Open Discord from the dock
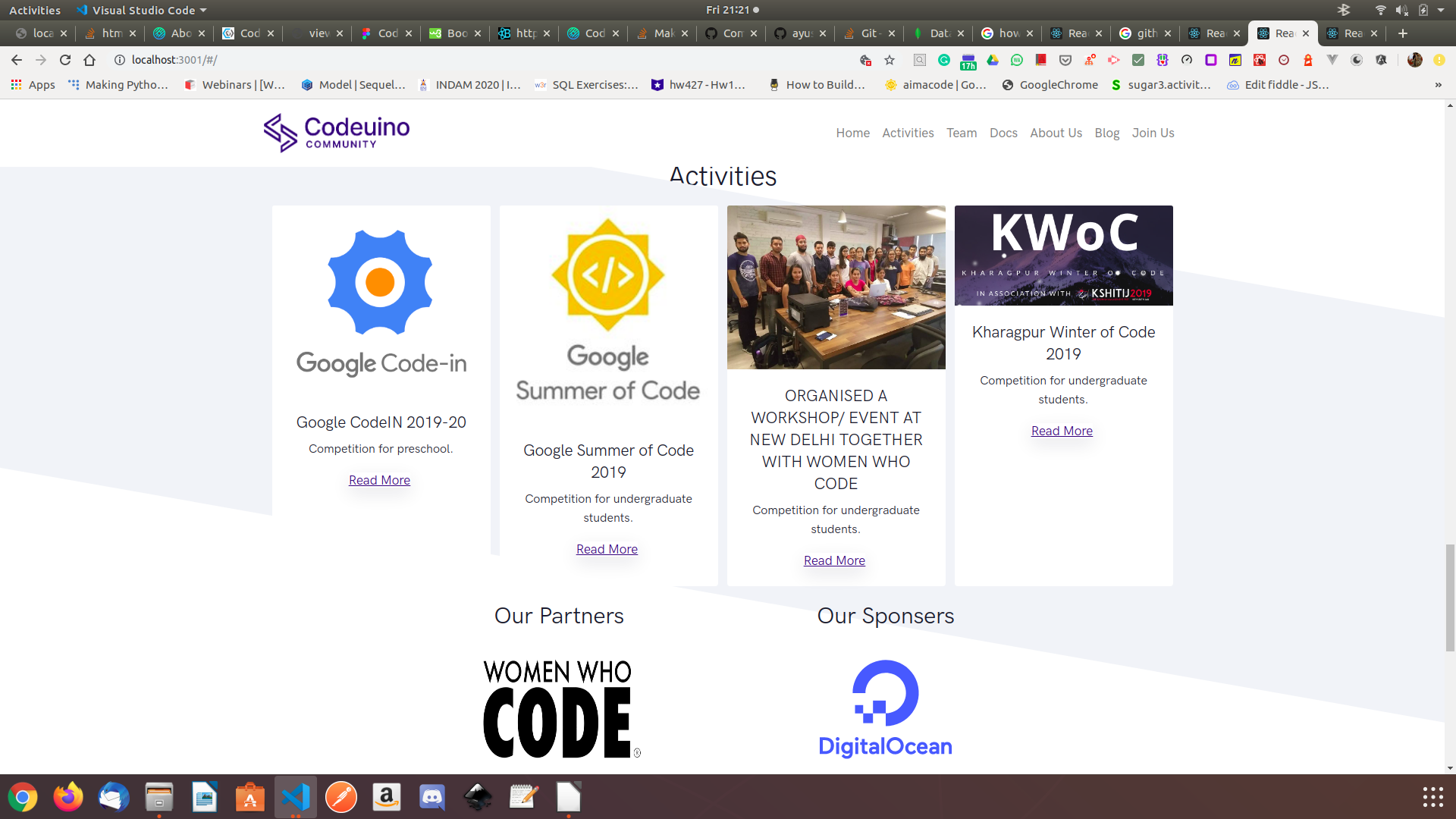 (432, 797)
